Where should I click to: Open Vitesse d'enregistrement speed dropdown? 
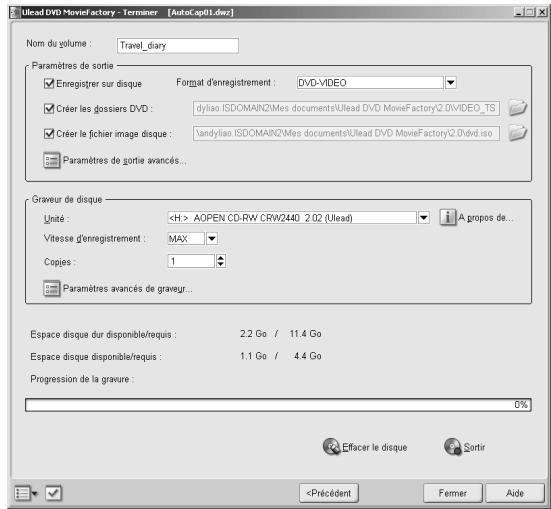click(212, 239)
